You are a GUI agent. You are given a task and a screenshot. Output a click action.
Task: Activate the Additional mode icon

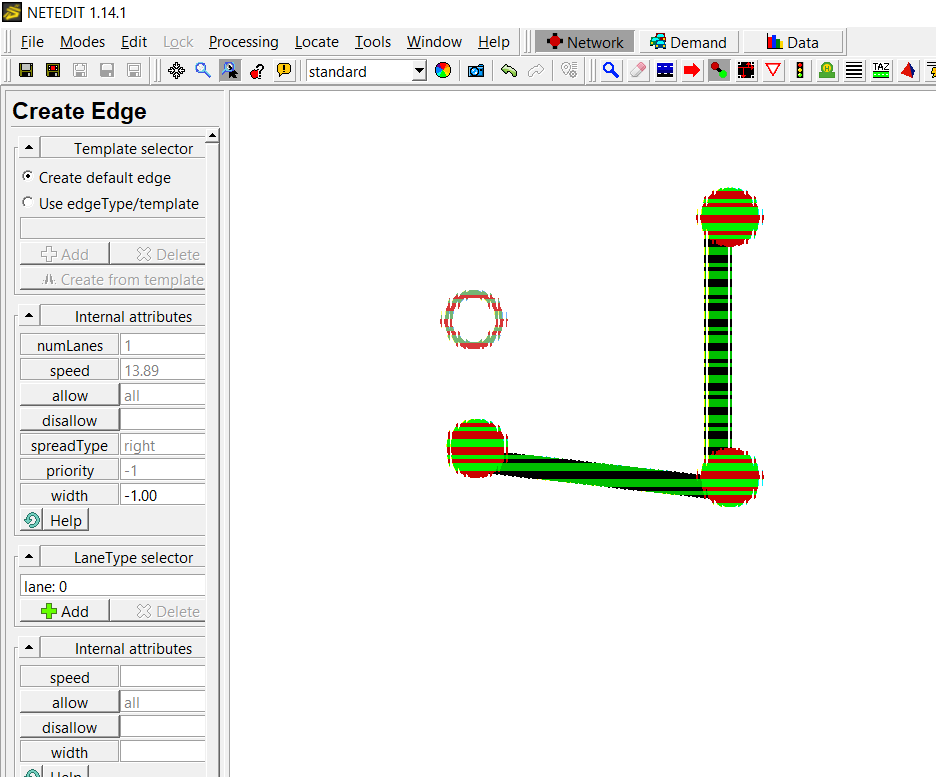(826, 70)
